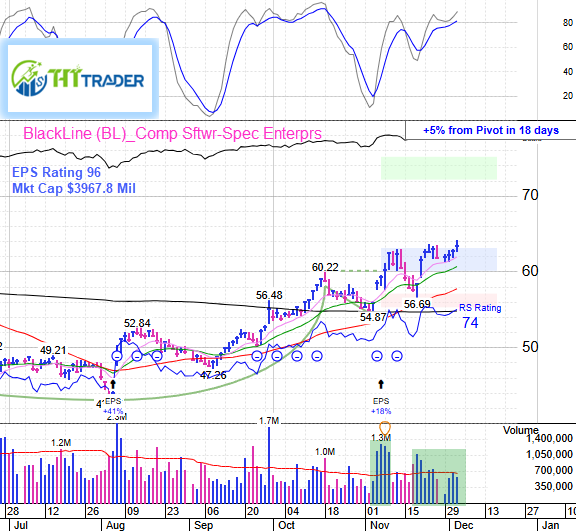Click the RS Rating value 74
576x531 pixels.
point(470,323)
